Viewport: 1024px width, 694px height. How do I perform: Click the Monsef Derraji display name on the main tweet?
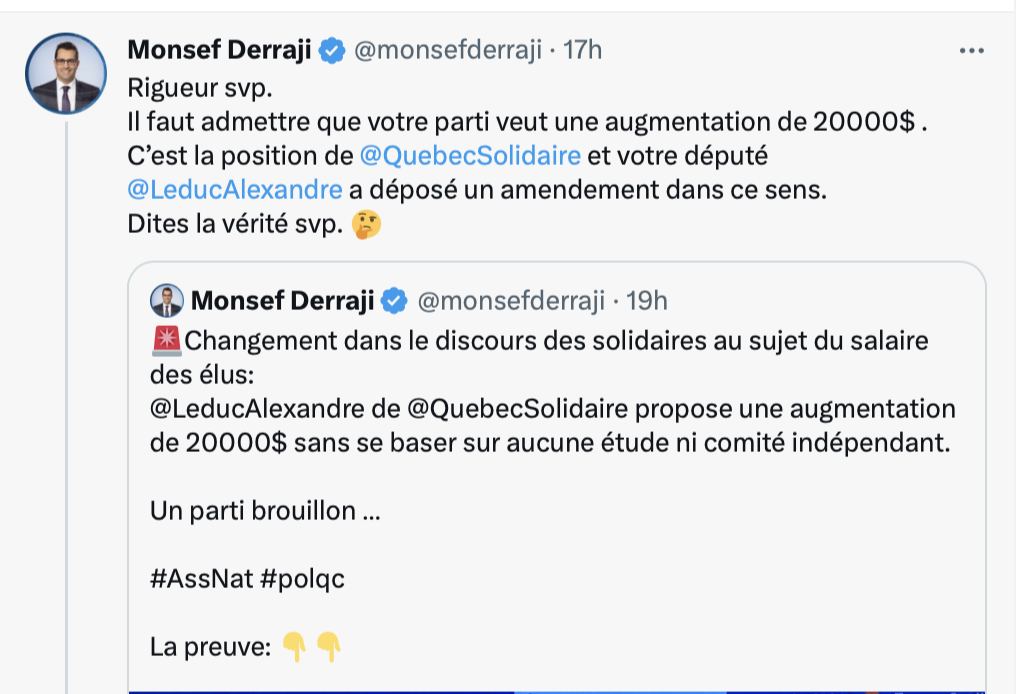pos(219,50)
